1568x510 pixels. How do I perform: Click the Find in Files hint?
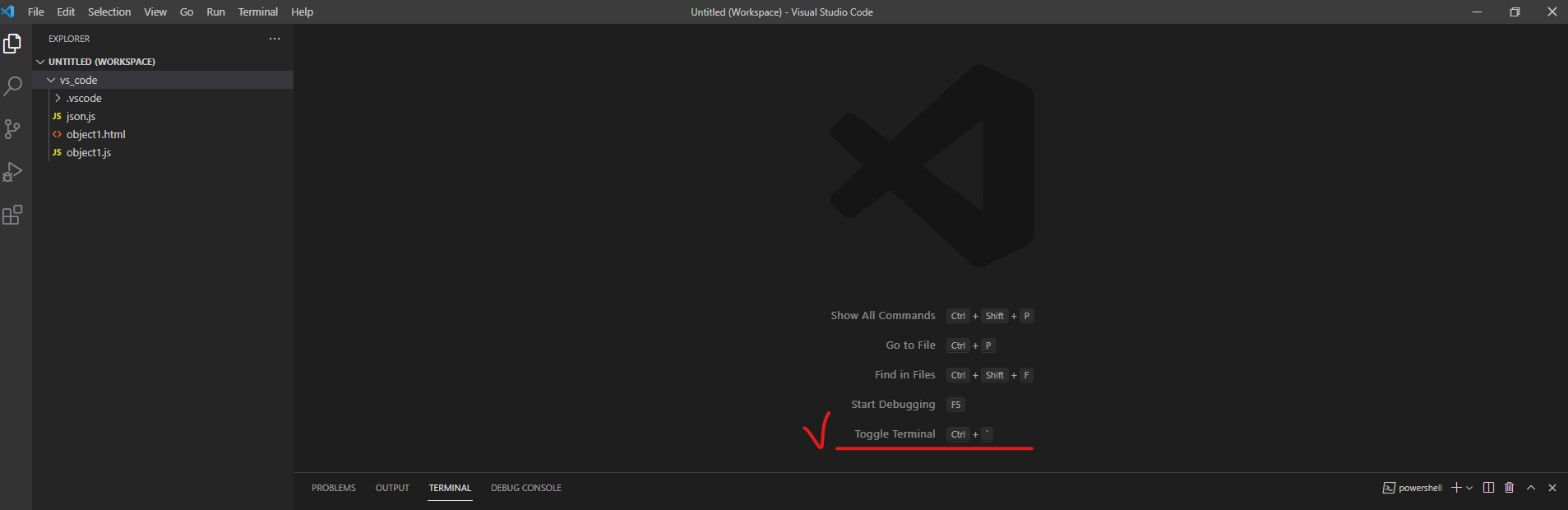point(905,375)
